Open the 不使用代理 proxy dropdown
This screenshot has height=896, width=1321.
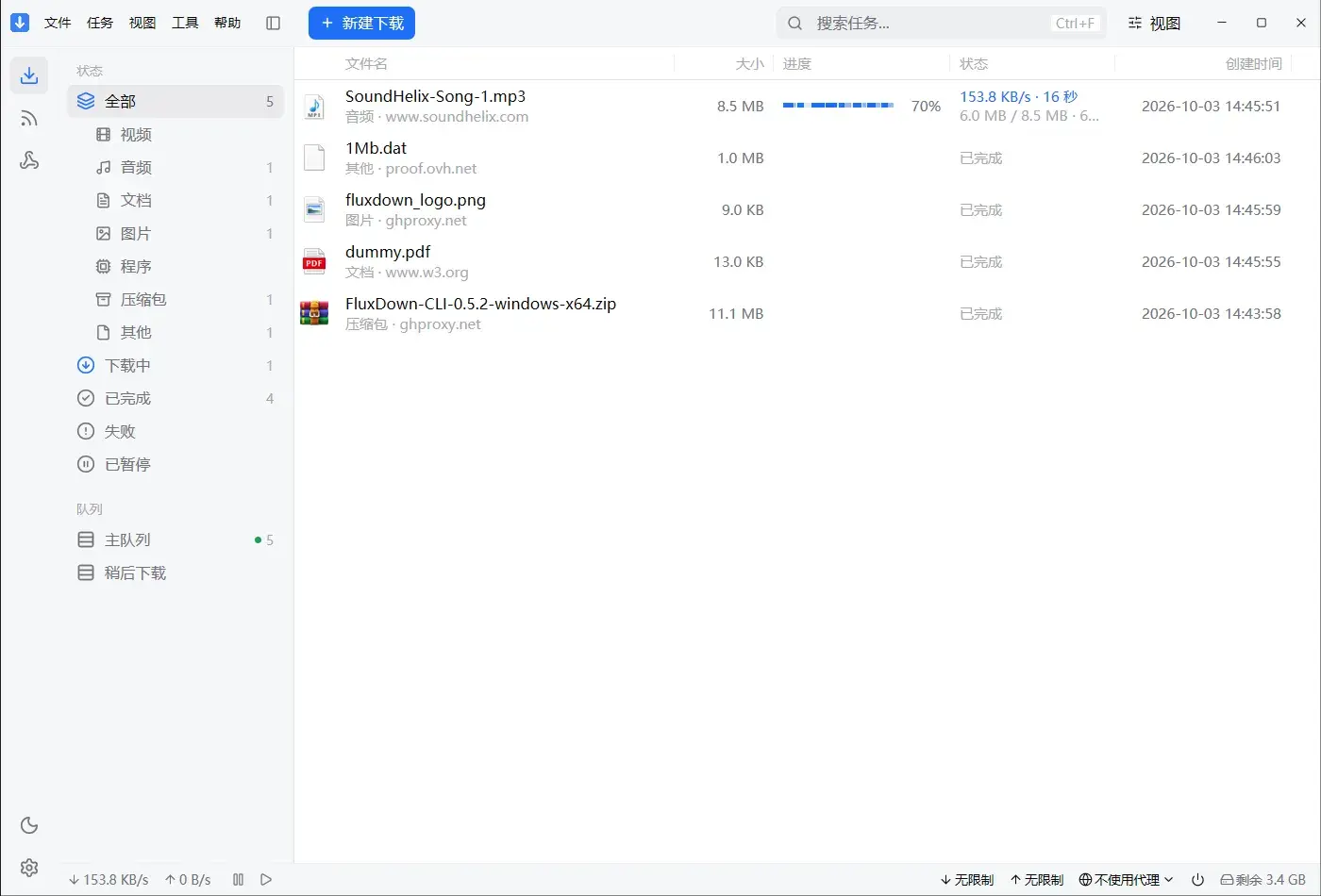pos(1126,879)
